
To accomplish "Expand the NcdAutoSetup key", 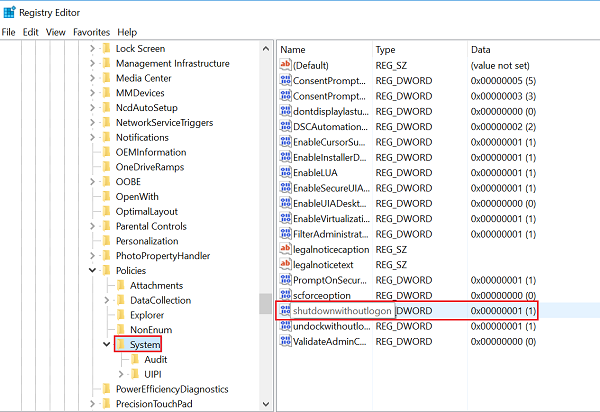I will click(92, 108).
